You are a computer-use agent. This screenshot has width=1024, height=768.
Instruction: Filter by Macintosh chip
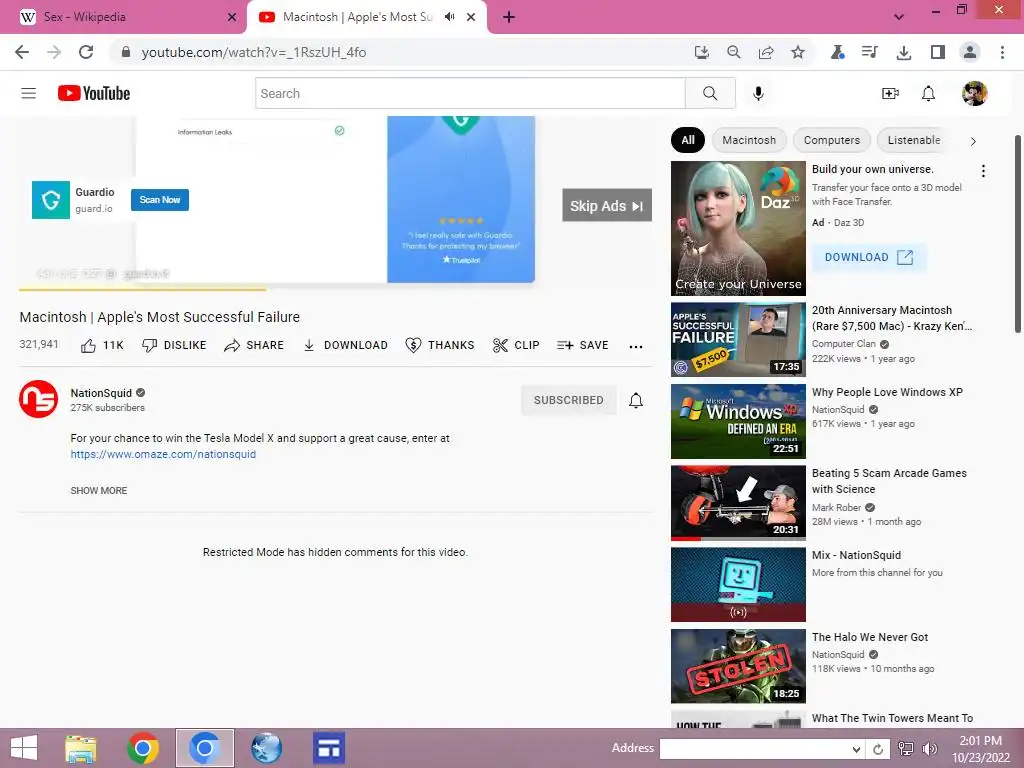point(749,140)
